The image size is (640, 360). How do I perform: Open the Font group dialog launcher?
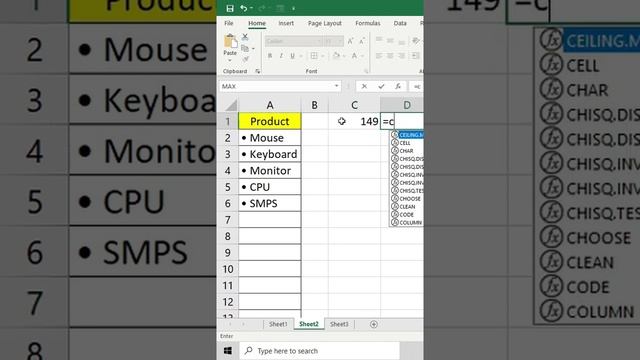click(x=366, y=71)
